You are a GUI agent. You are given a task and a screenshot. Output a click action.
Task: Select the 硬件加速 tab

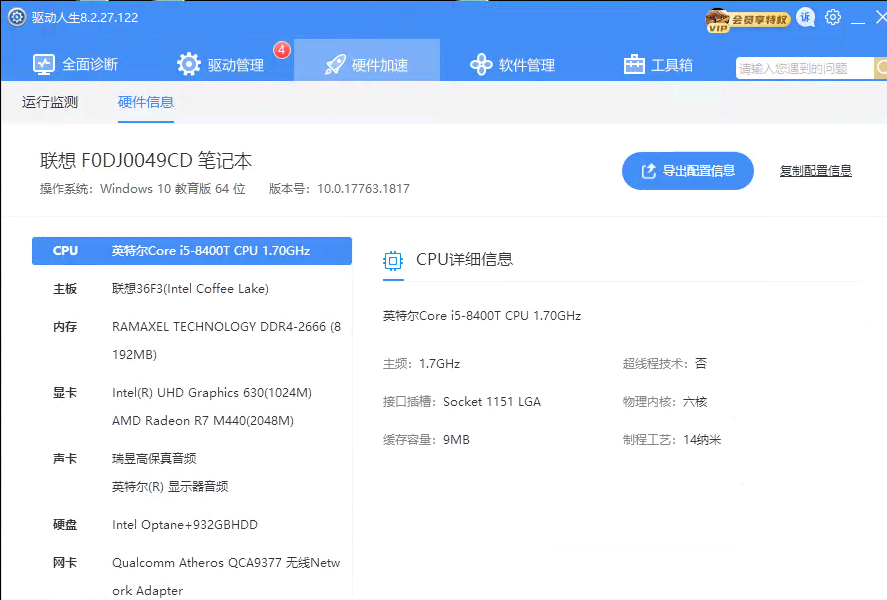click(x=367, y=60)
